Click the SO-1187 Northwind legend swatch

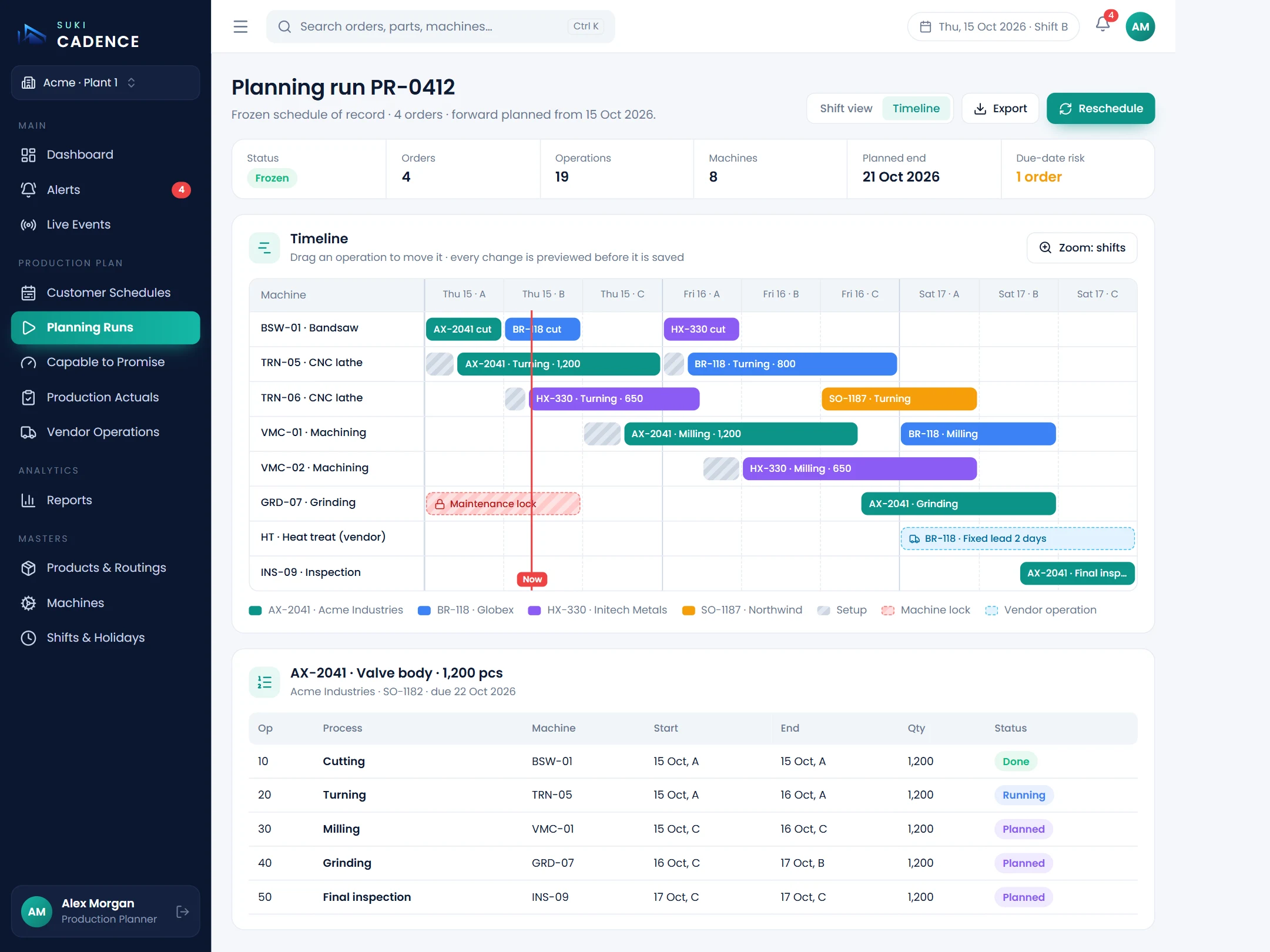point(688,611)
